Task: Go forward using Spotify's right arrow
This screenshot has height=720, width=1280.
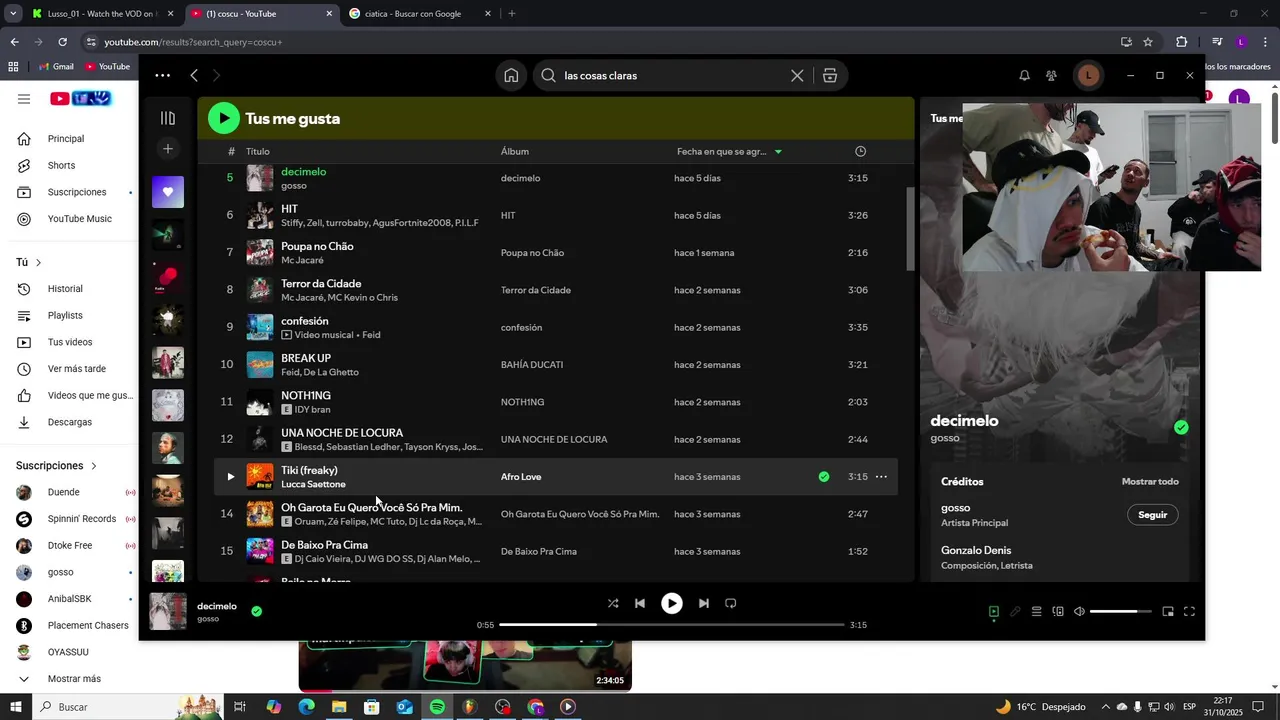Action: click(216, 76)
